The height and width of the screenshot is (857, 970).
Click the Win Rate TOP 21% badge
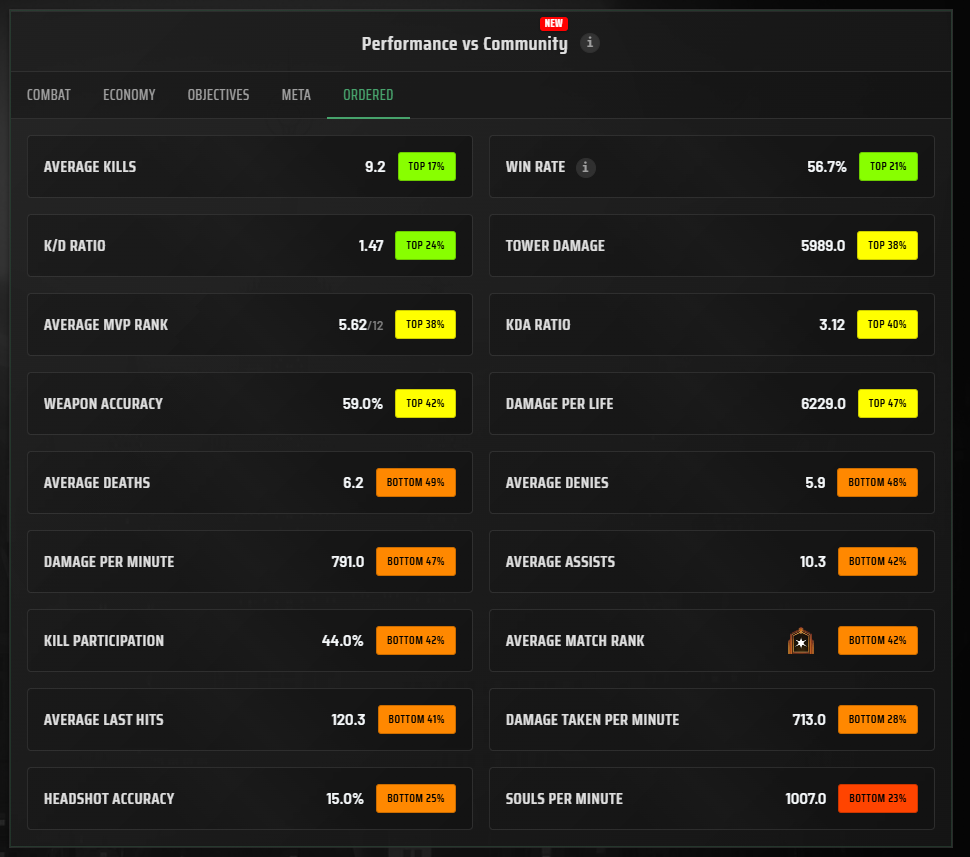click(x=888, y=166)
